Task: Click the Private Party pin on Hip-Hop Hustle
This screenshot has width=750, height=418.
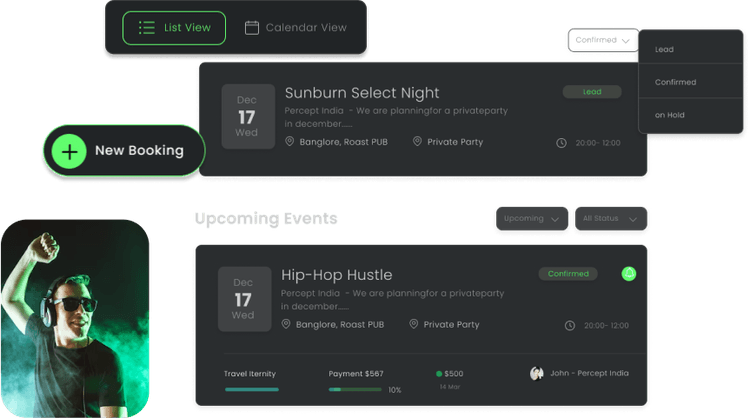Action: pyautogui.click(x=414, y=324)
